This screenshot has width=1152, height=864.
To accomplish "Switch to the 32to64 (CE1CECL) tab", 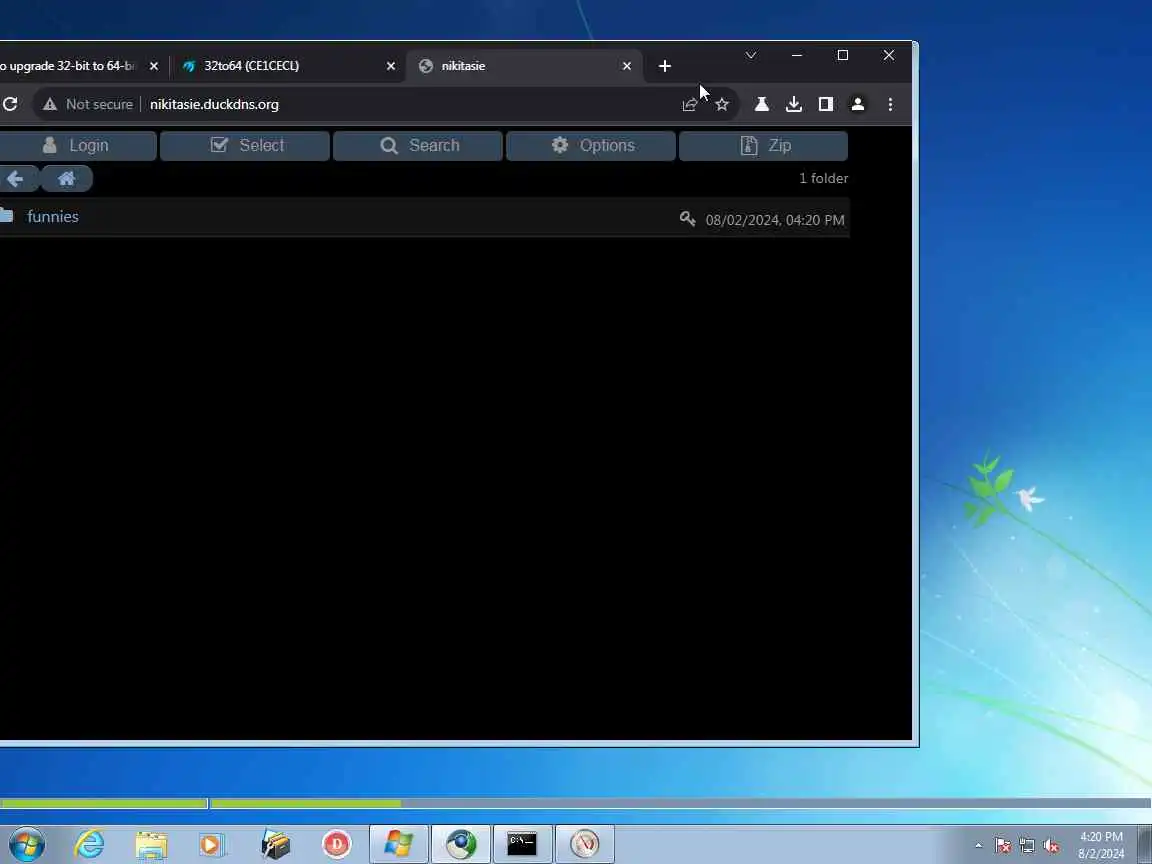I will (x=287, y=66).
